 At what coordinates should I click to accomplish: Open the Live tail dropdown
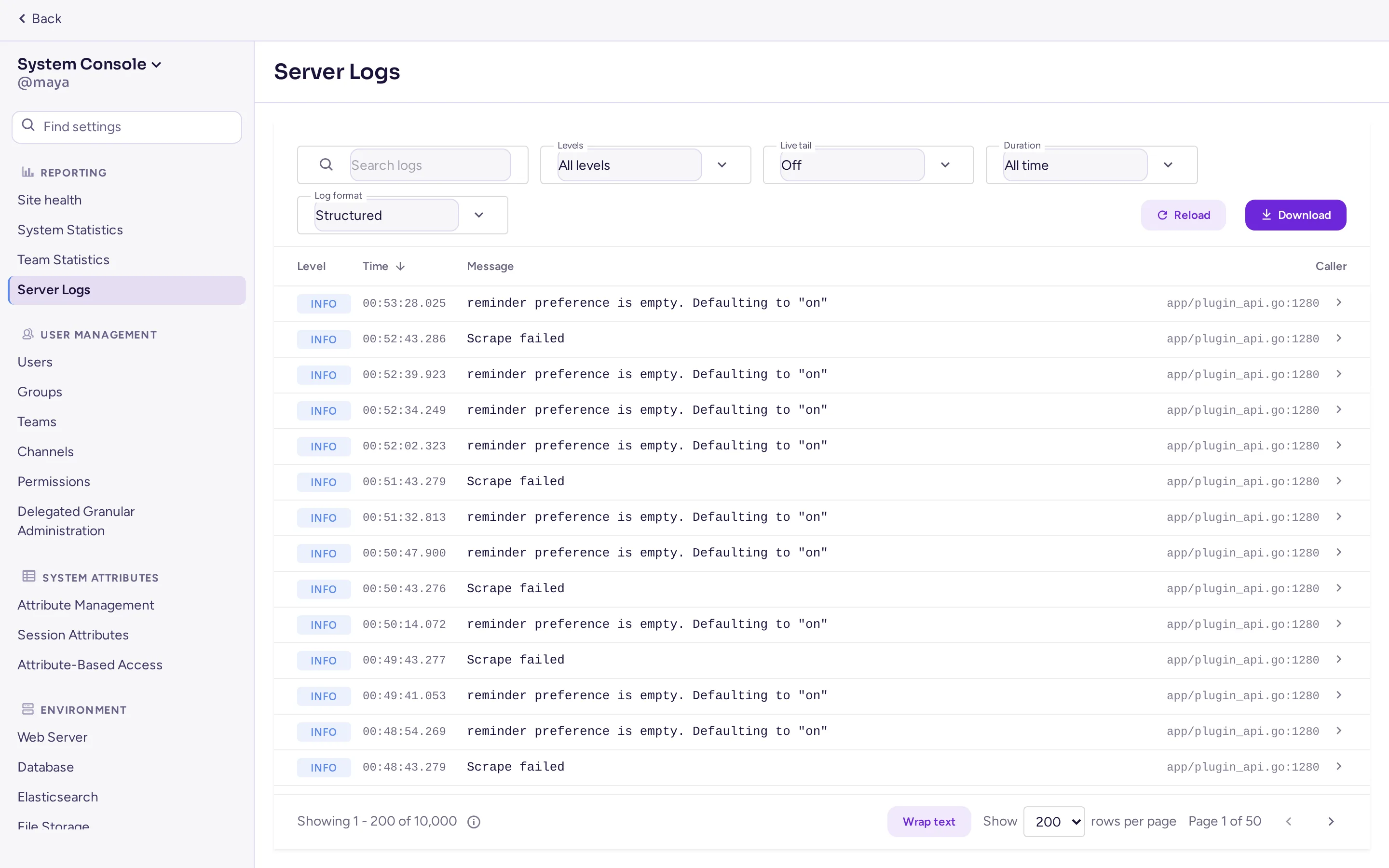click(869, 165)
